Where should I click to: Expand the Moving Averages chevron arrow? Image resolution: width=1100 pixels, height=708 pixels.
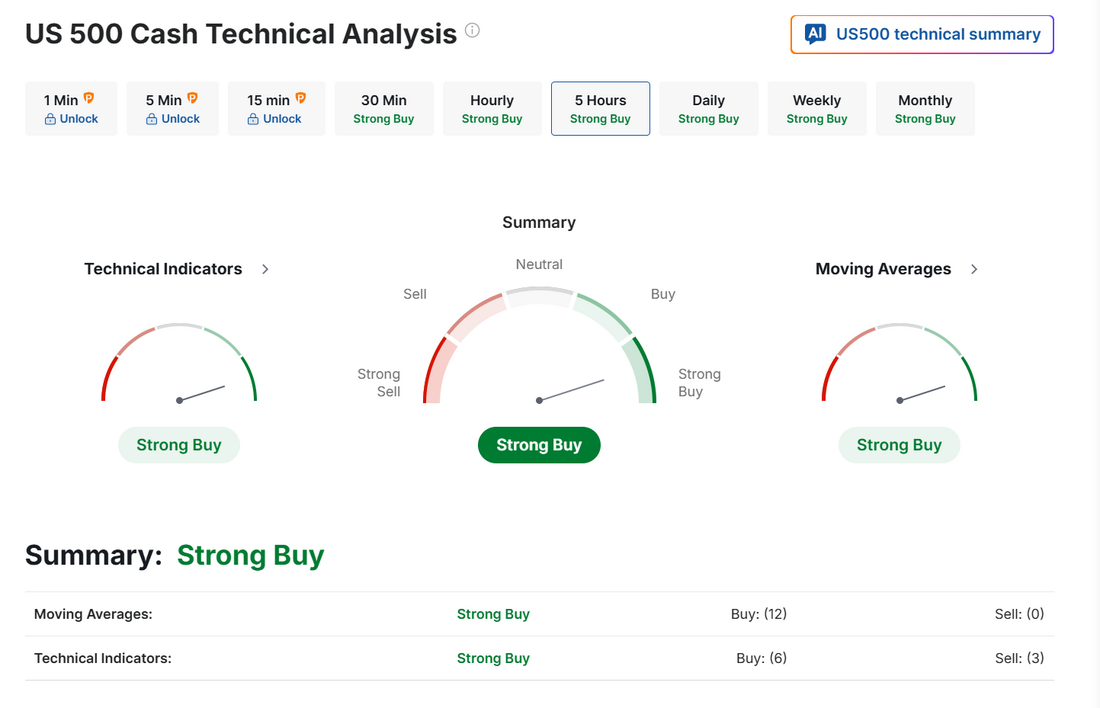[x=974, y=269]
